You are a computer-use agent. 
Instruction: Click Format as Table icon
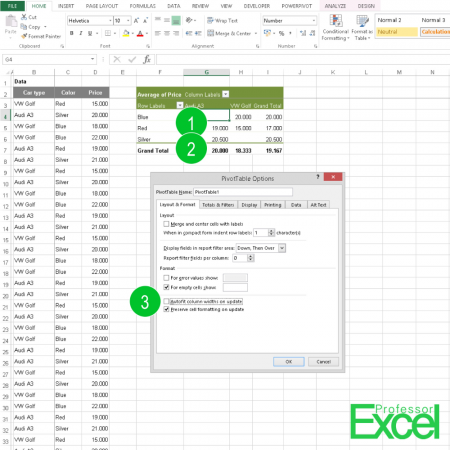pyautogui.click(x=362, y=27)
